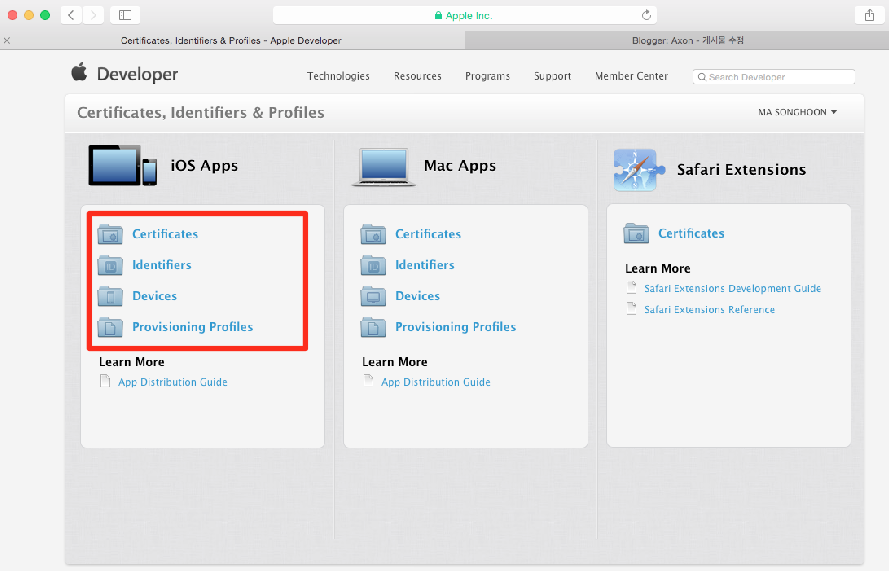Switch to the Blogger: Axon tab

677,40
